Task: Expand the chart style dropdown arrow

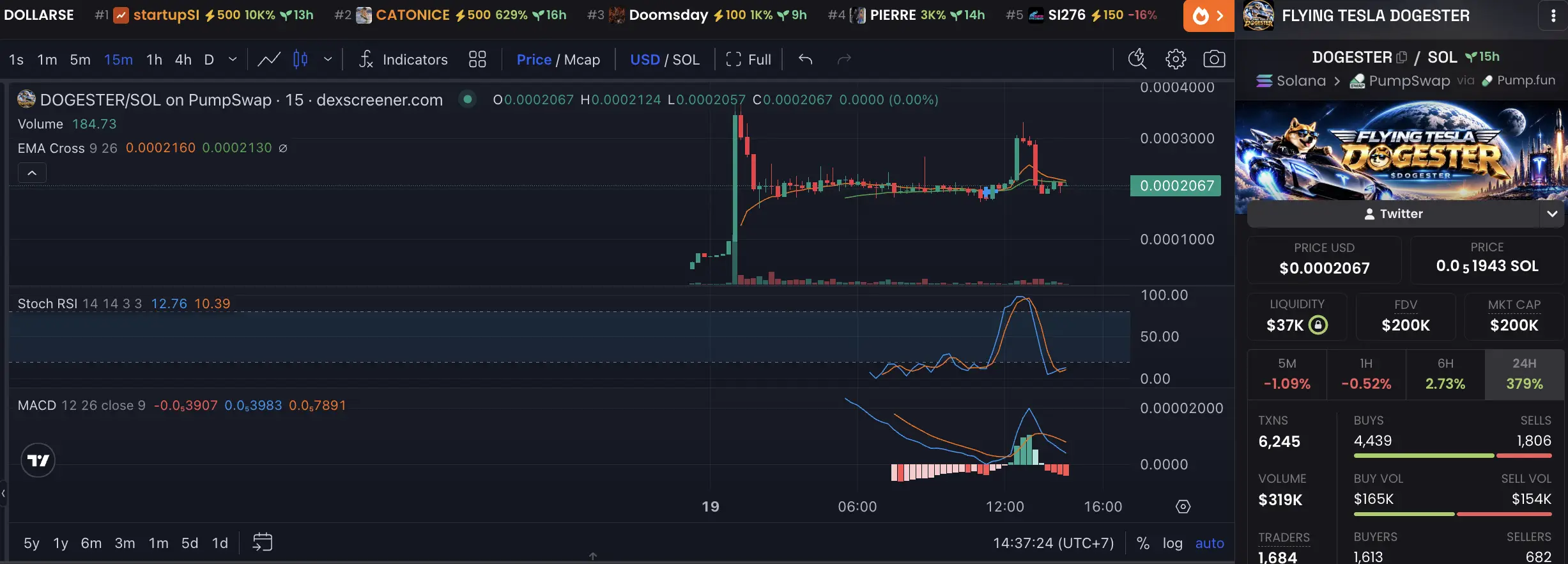Action: (x=328, y=59)
